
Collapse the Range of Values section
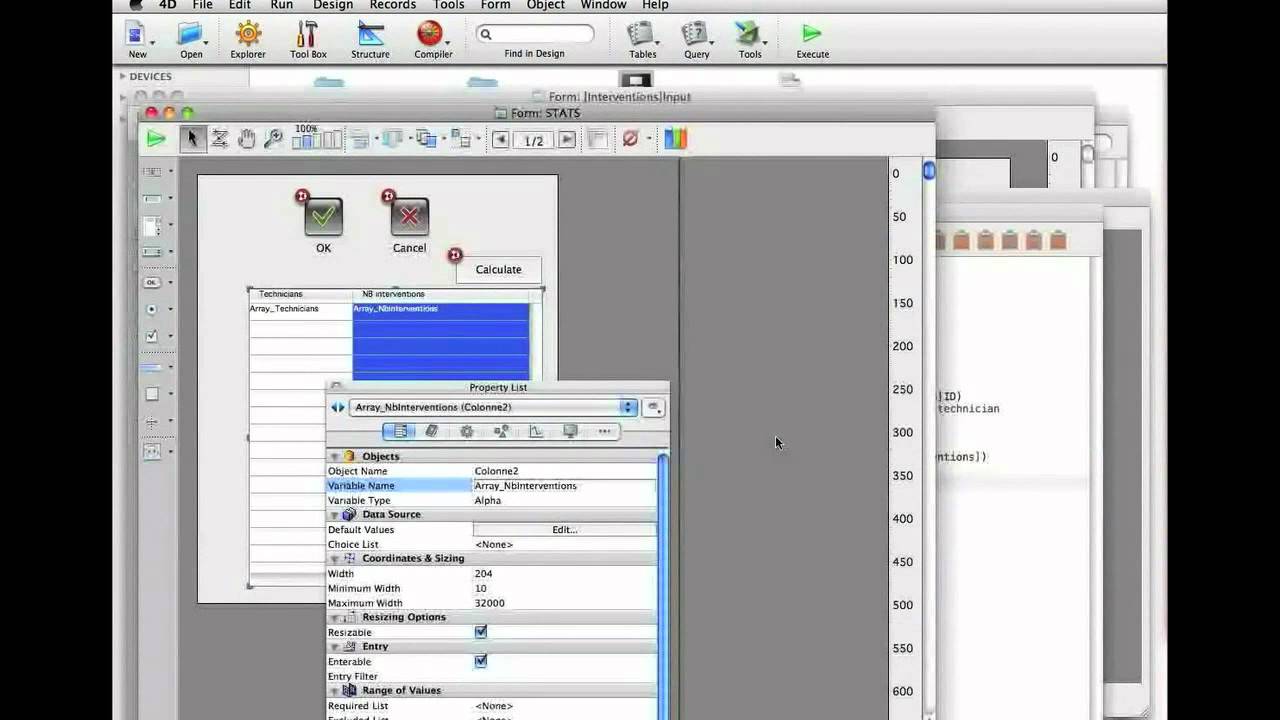(335, 691)
